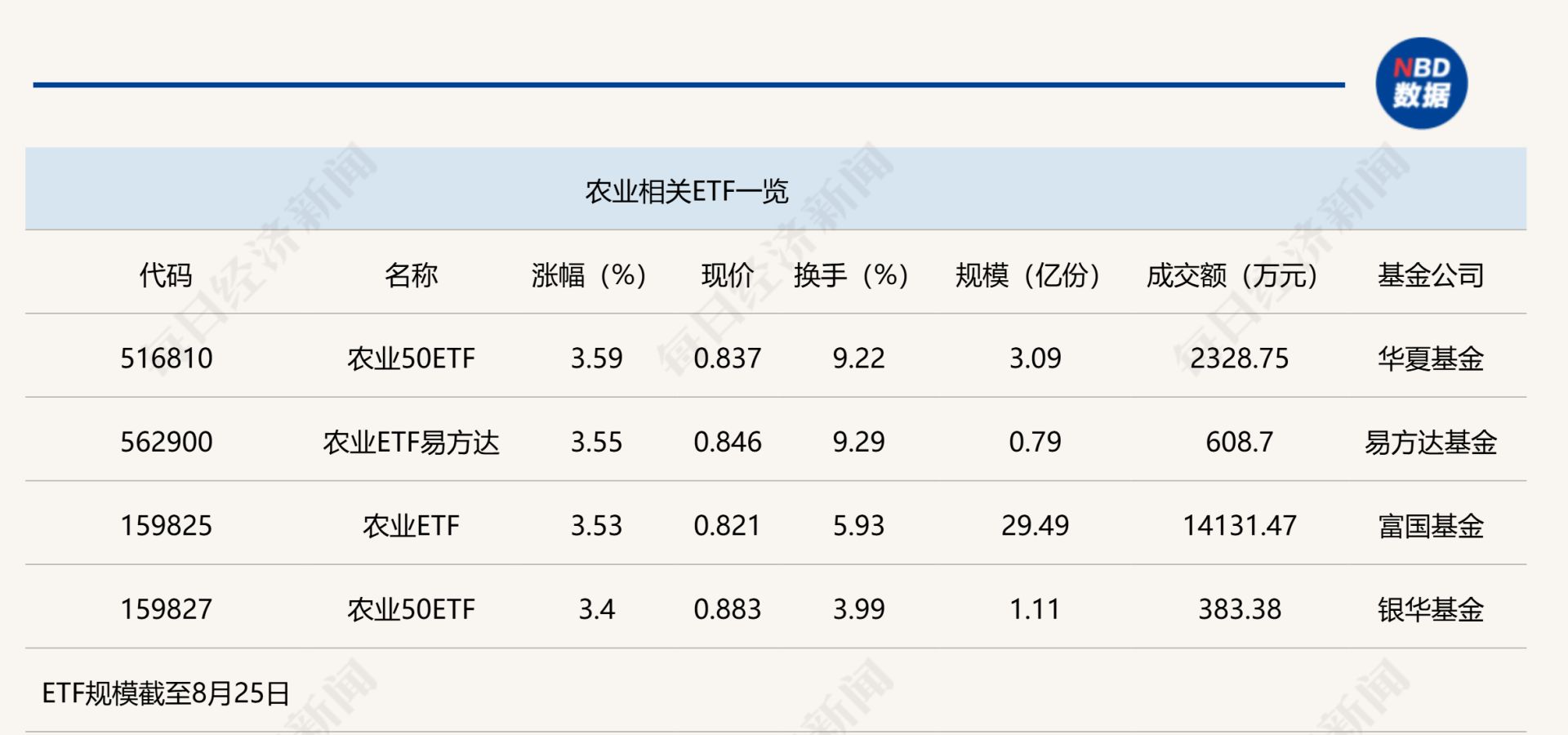Viewport: 1568px width, 735px height.
Task: Select fund code 159827
Action: [x=166, y=609]
